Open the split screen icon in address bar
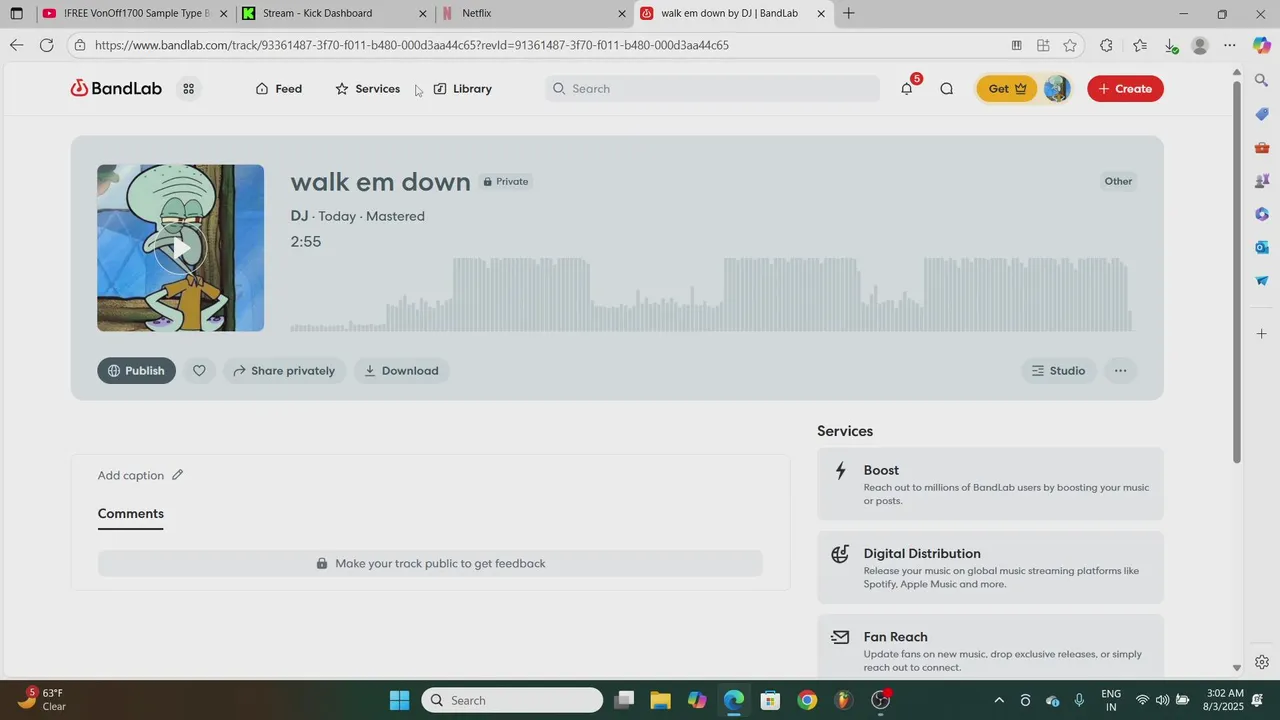The width and height of the screenshot is (1280, 720). click(x=1043, y=45)
